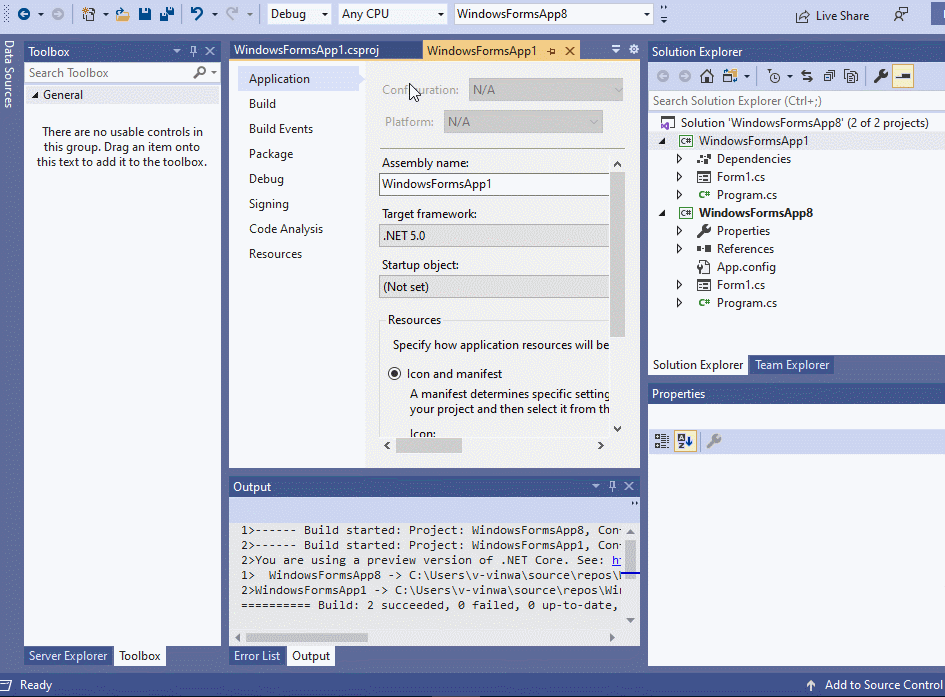
Task: Select the Code Analysis page
Action: point(286,229)
